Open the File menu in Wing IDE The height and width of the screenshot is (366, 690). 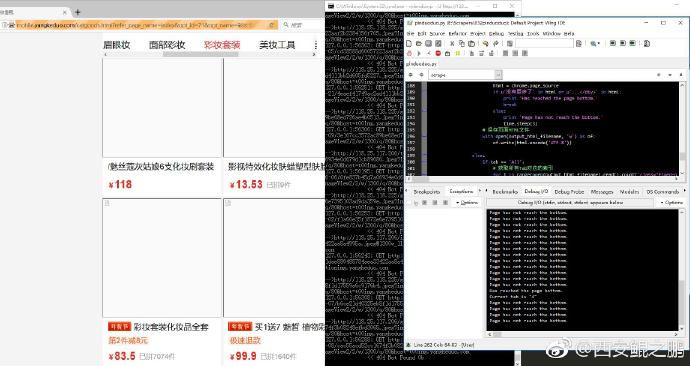[410, 33]
